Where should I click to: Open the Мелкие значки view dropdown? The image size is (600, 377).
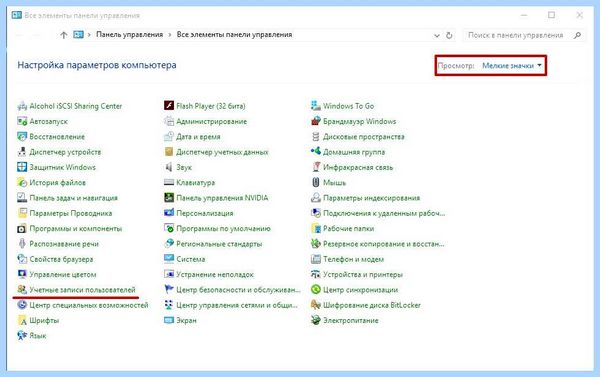point(512,66)
